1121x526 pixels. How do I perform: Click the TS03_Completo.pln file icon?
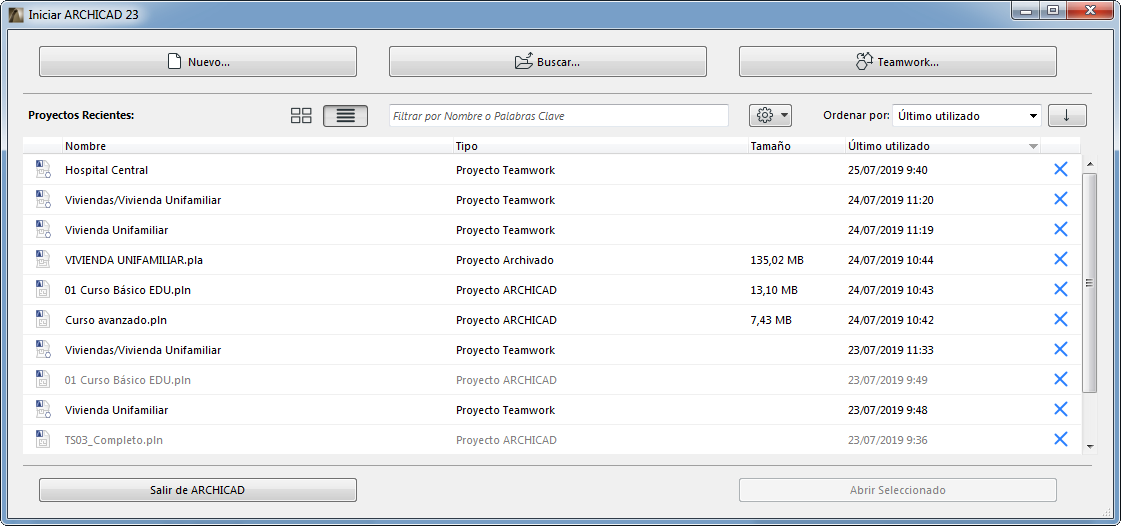tap(43, 440)
